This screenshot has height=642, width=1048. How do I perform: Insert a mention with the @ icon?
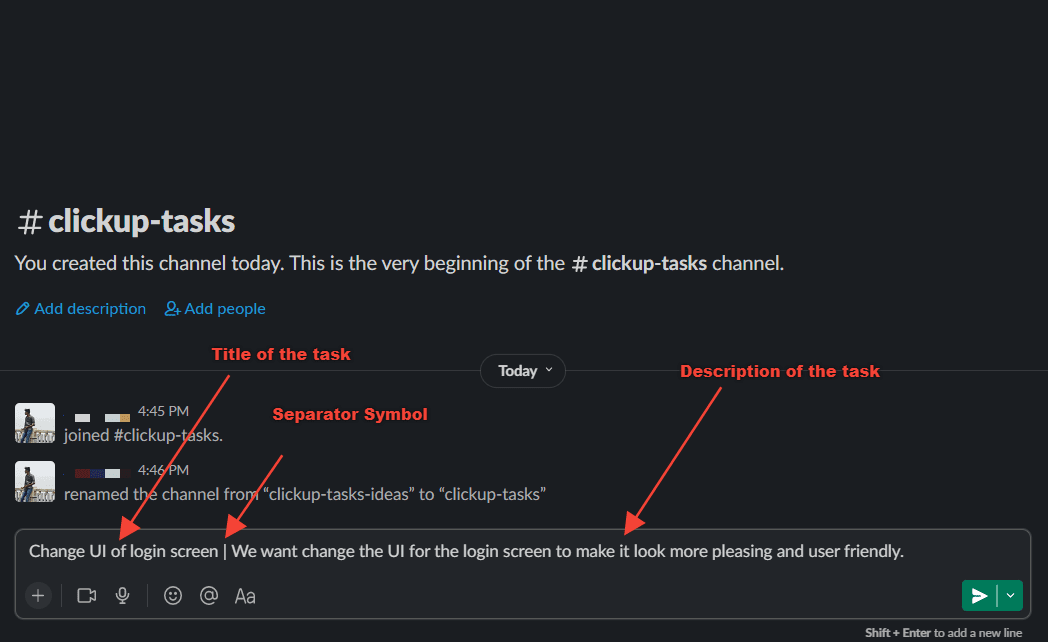click(x=209, y=595)
